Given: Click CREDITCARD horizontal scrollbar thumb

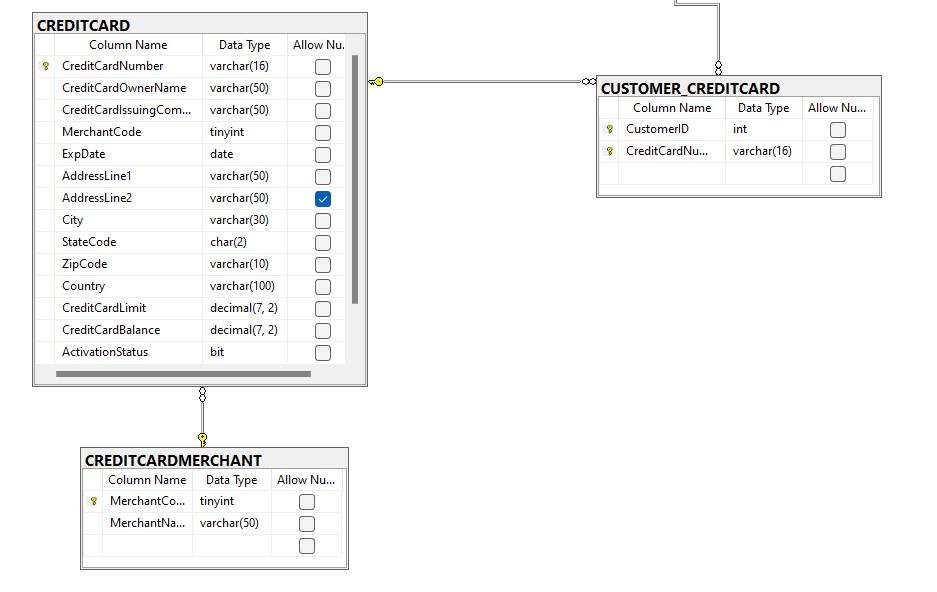Looking at the screenshot, I should point(183,374).
